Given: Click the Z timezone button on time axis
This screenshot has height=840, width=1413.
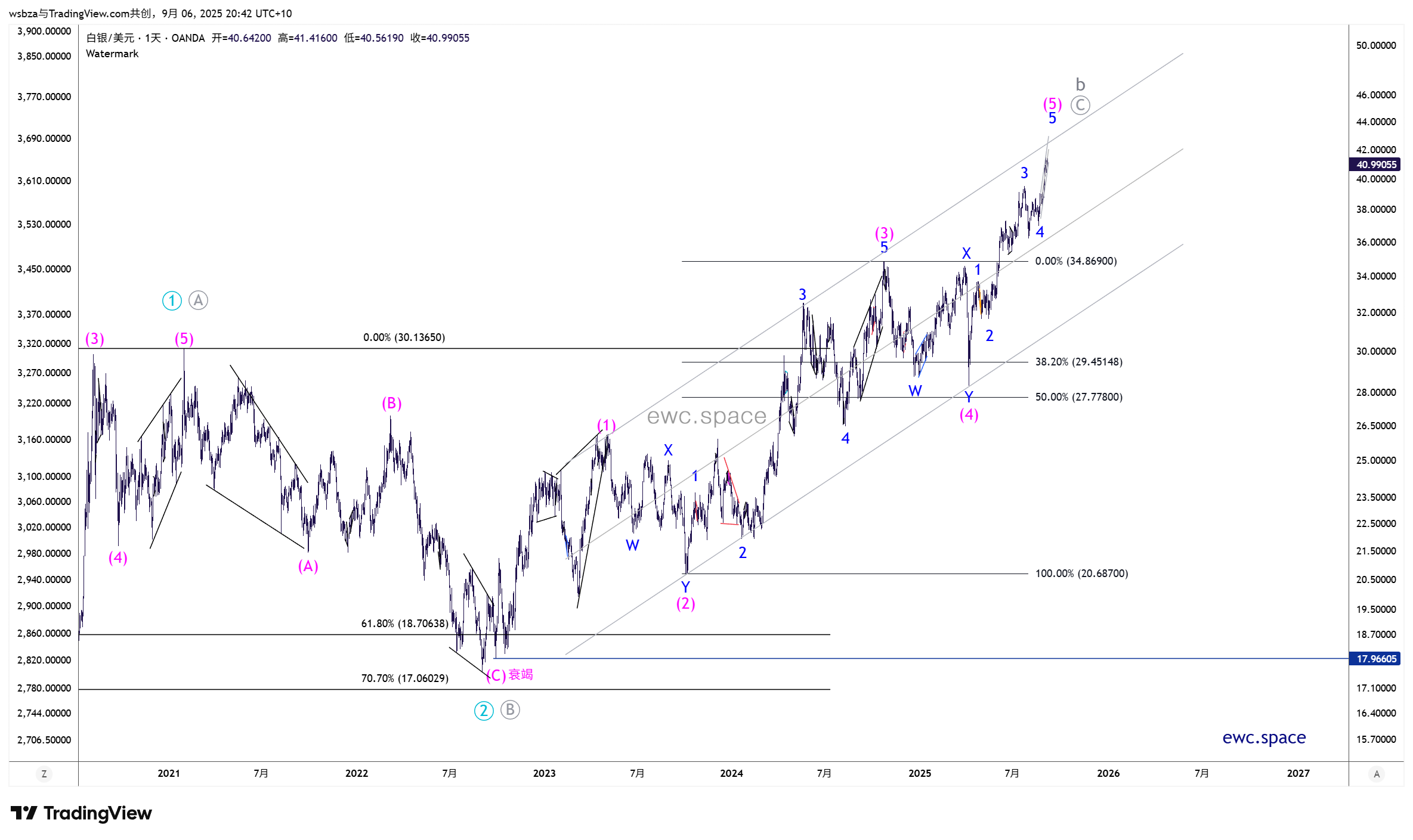Looking at the screenshot, I should coord(44,774).
